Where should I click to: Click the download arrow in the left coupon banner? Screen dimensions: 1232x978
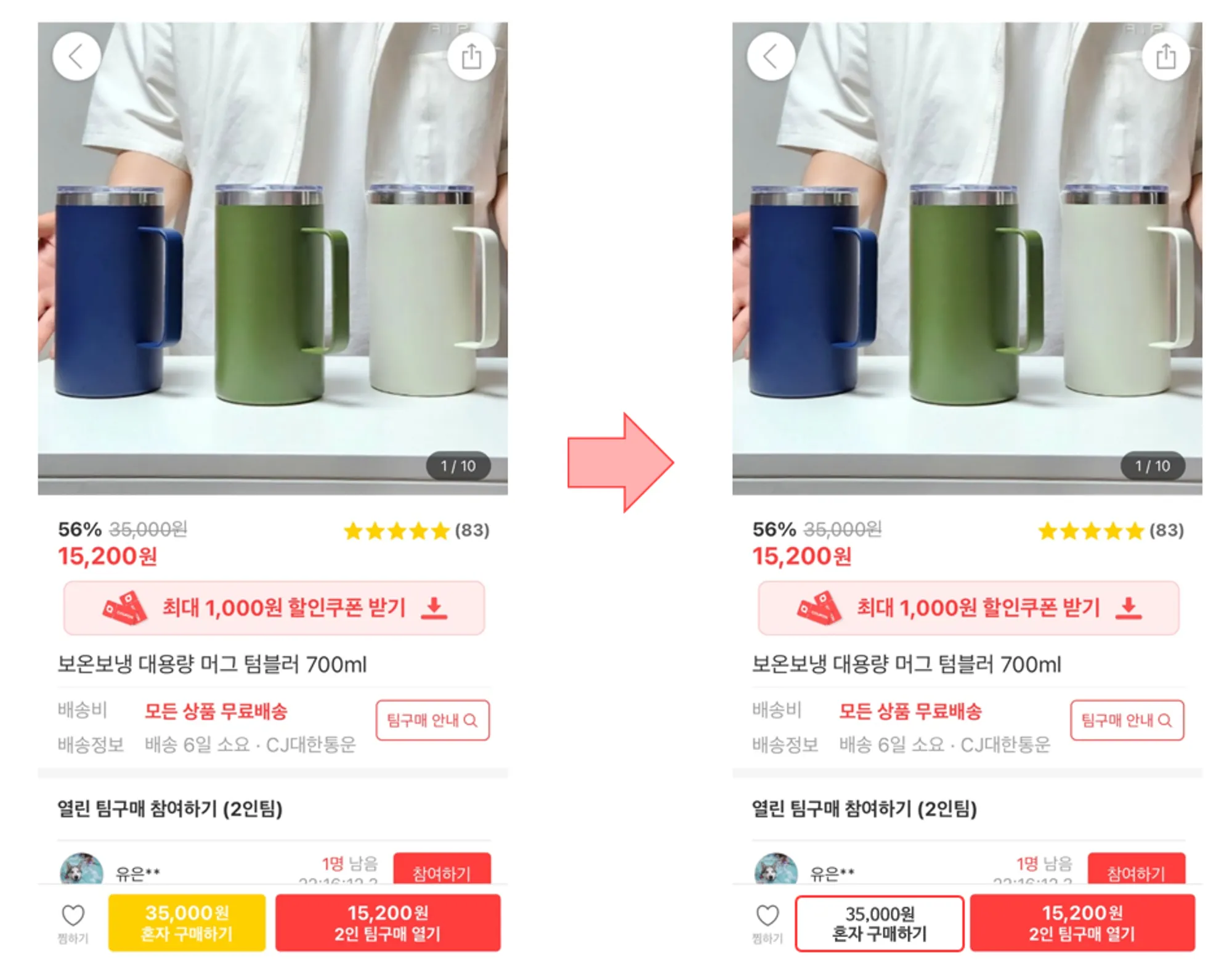point(434,608)
